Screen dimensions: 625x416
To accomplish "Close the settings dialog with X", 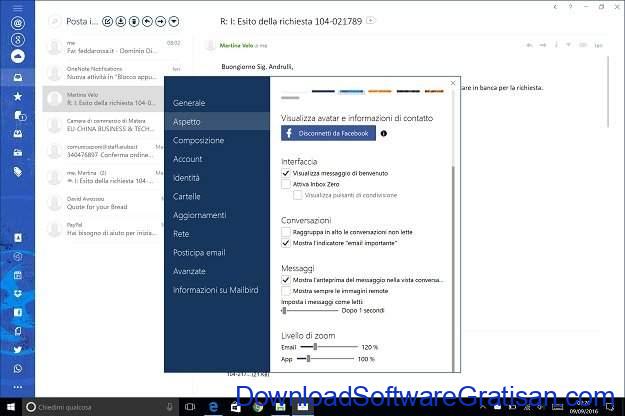I will pos(453,83).
